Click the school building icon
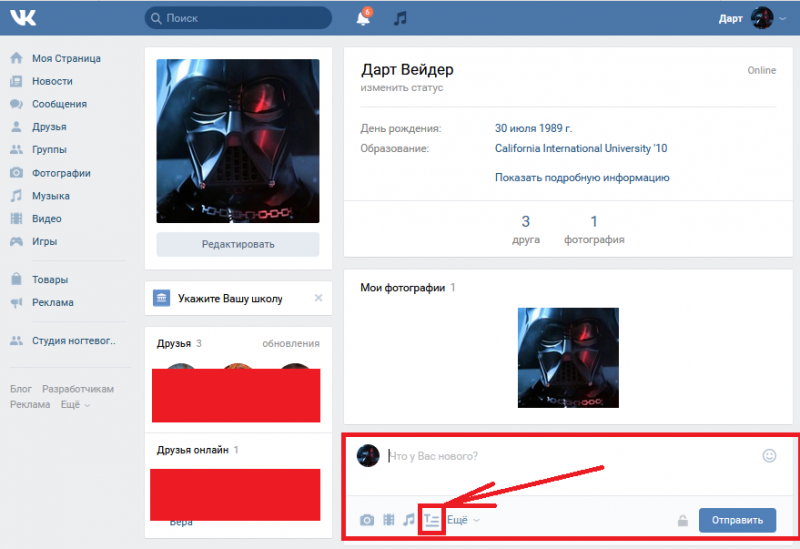This screenshot has width=800, height=549. (162, 298)
